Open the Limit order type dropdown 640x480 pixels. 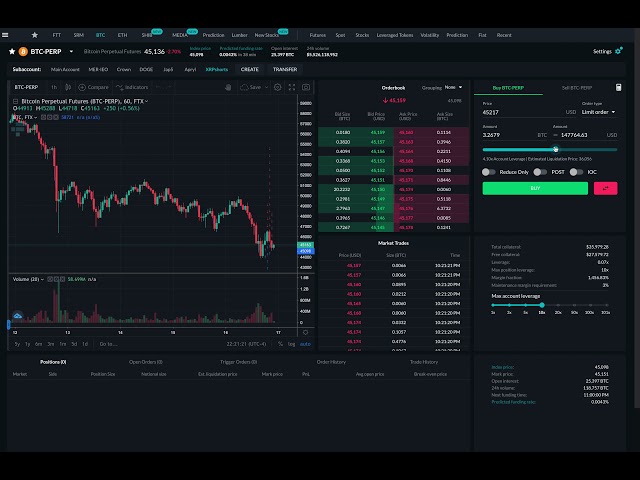click(x=598, y=112)
